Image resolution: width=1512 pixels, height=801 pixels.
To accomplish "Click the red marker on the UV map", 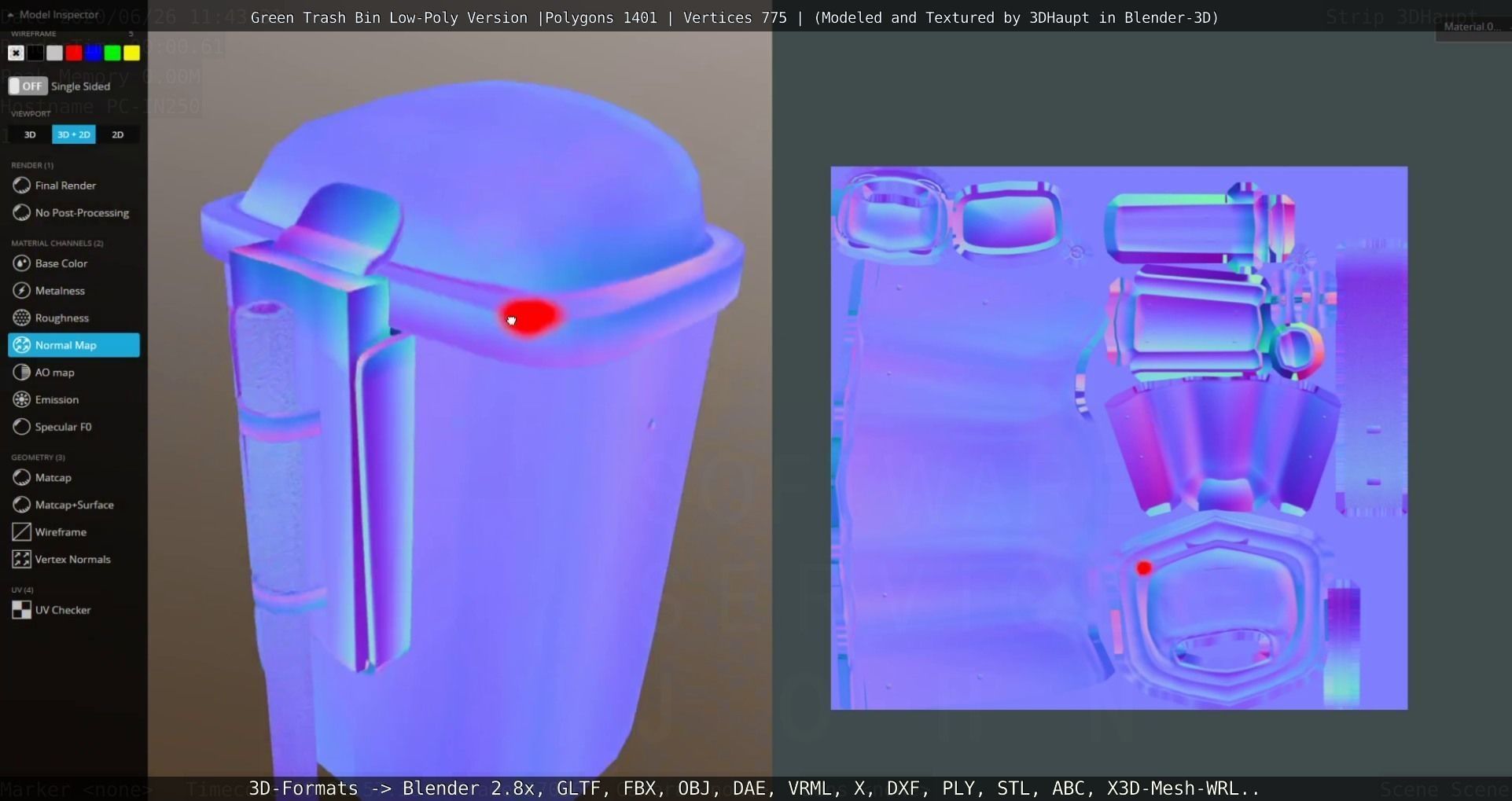I will 1144,568.
